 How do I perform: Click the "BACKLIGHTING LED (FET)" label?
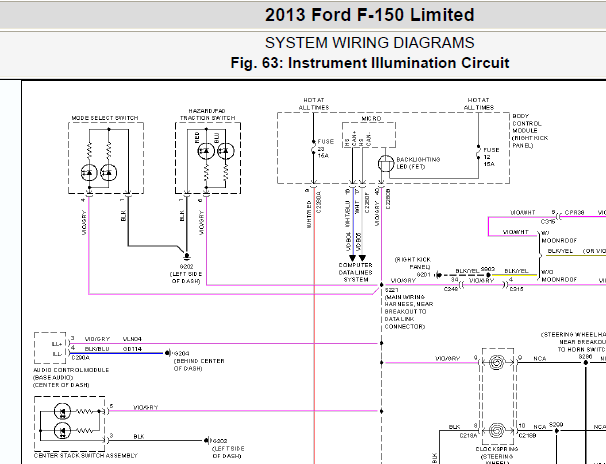(418, 163)
